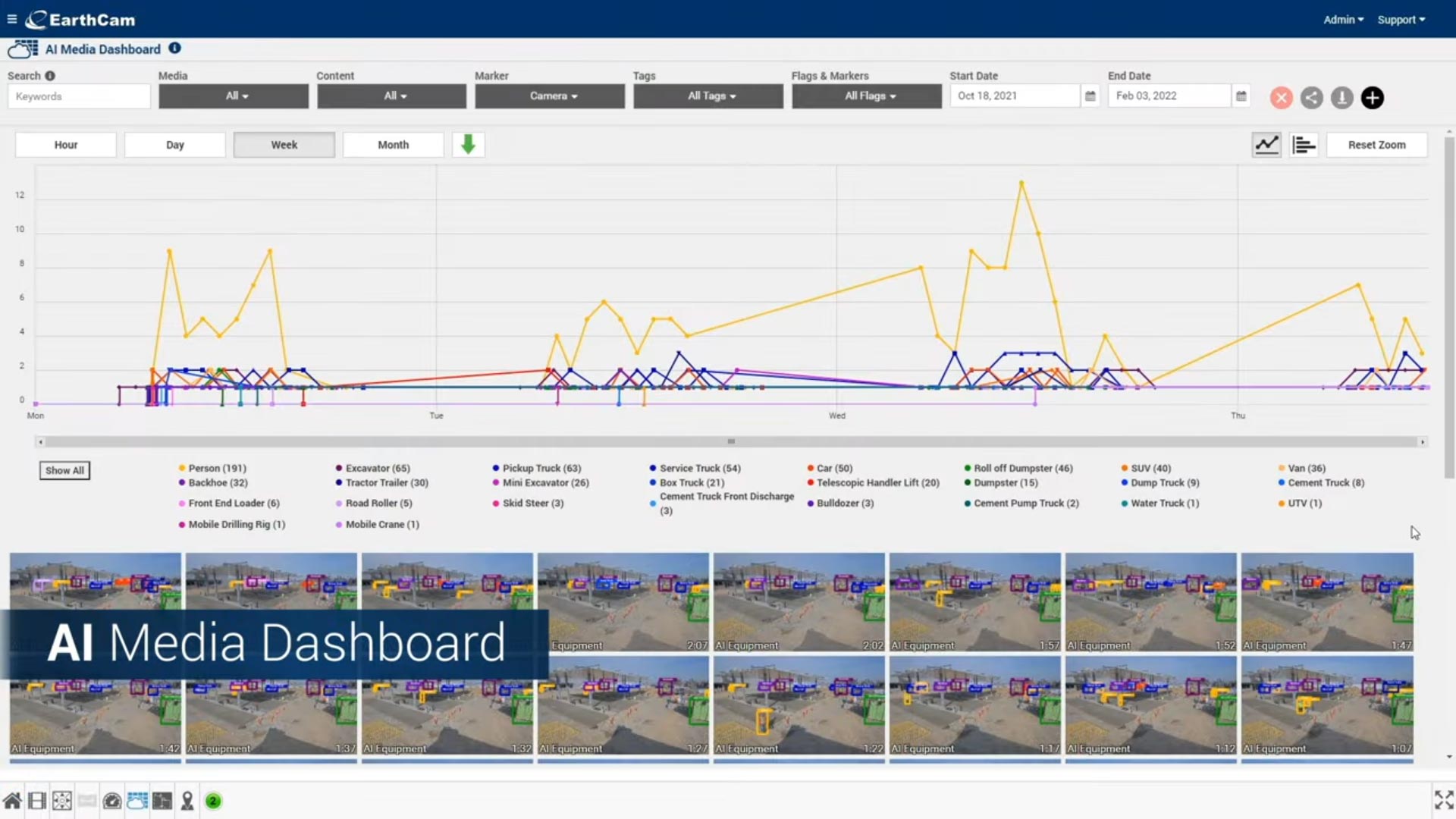Select the Day time range tab

(x=175, y=145)
